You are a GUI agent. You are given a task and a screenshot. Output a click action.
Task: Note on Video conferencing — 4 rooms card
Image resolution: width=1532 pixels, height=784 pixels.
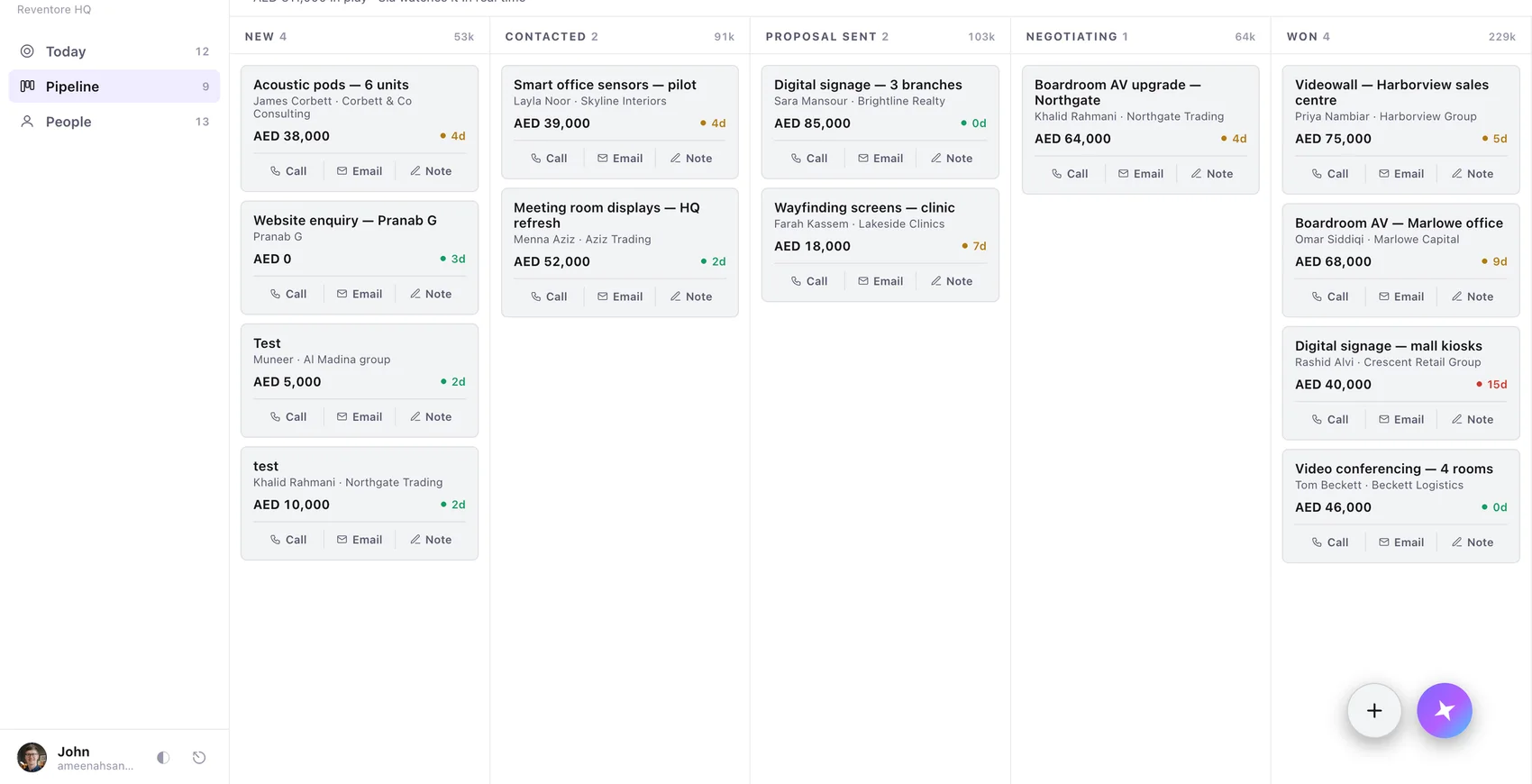pyautogui.click(x=1473, y=542)
